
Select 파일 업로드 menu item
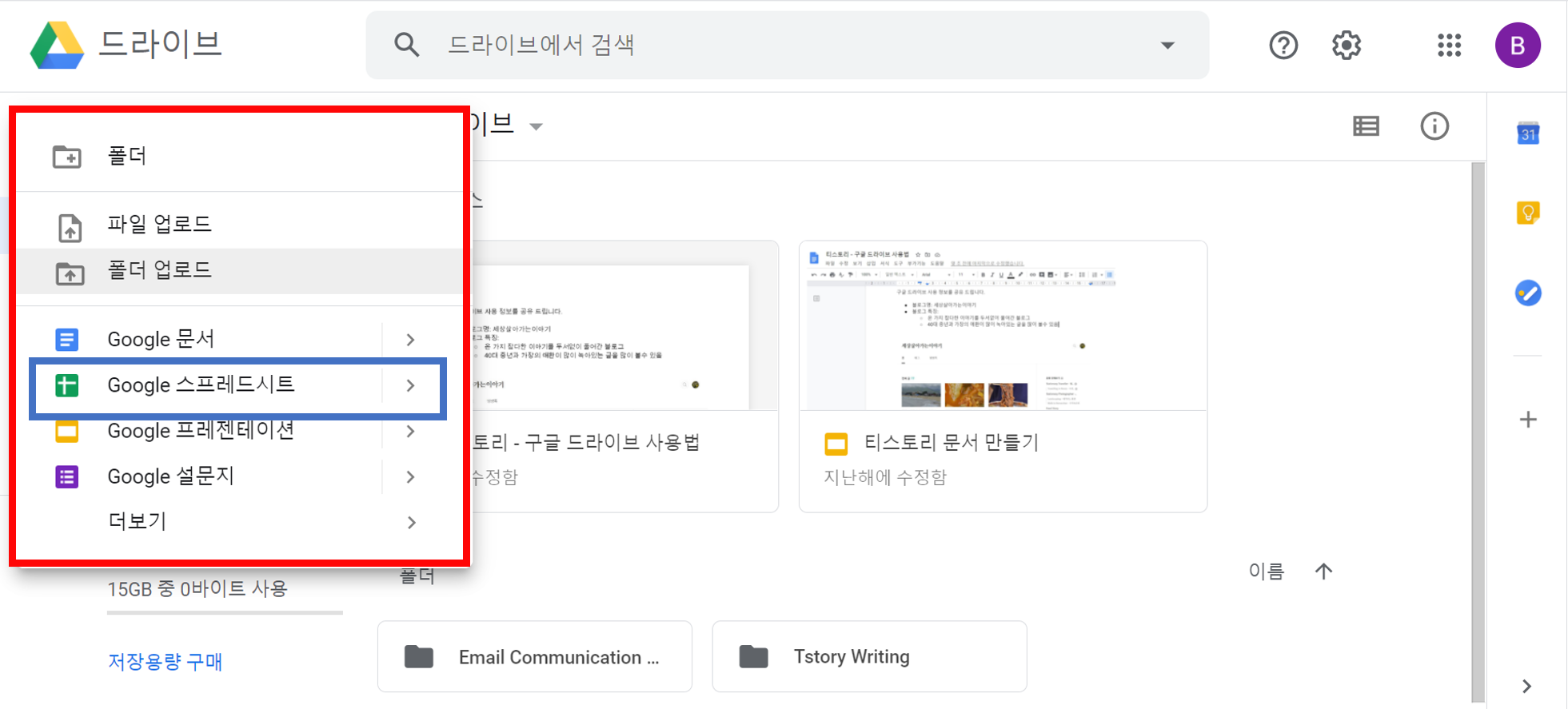pos(240,225)
